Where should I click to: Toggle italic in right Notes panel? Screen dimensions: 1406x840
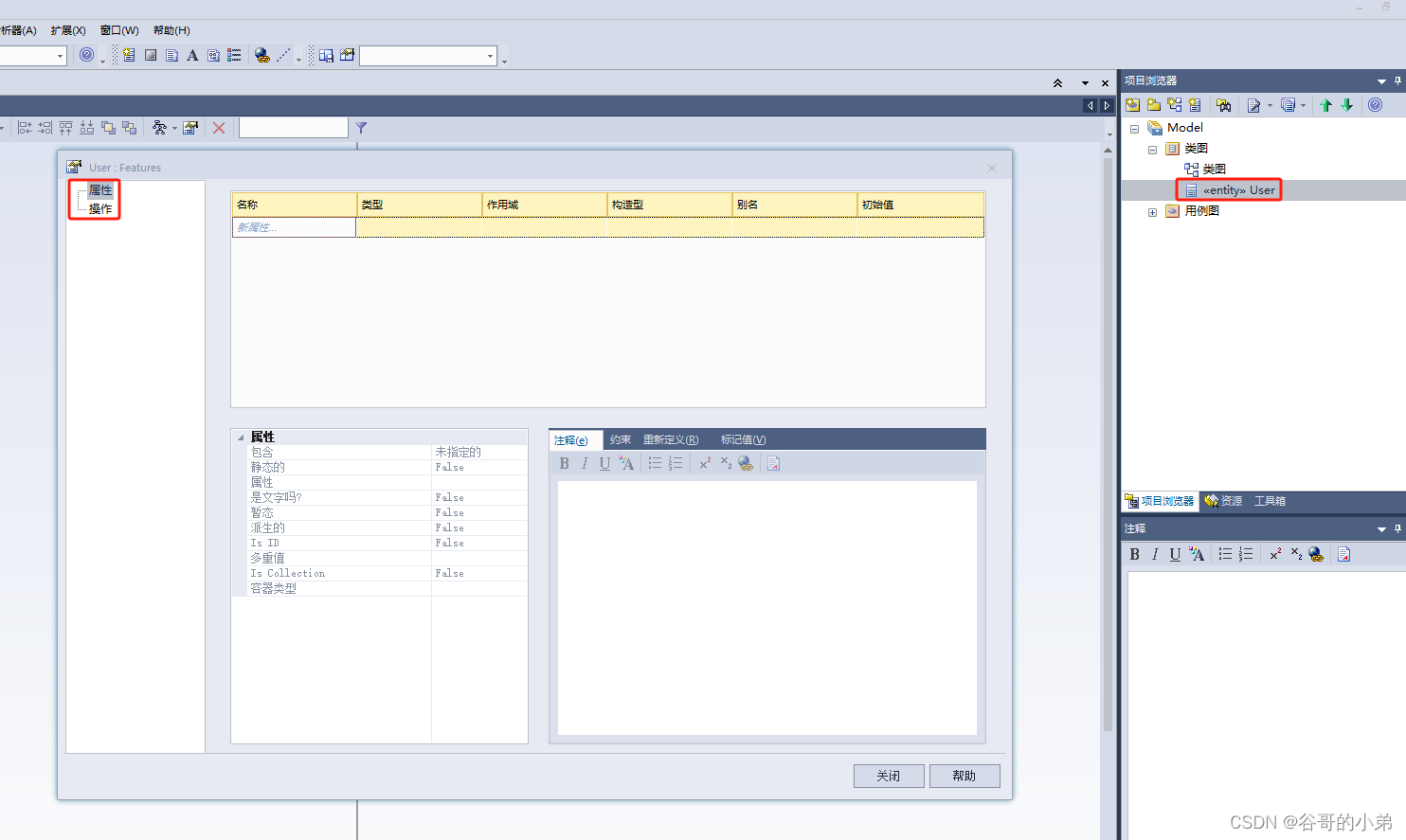[x=1155, y=555]
